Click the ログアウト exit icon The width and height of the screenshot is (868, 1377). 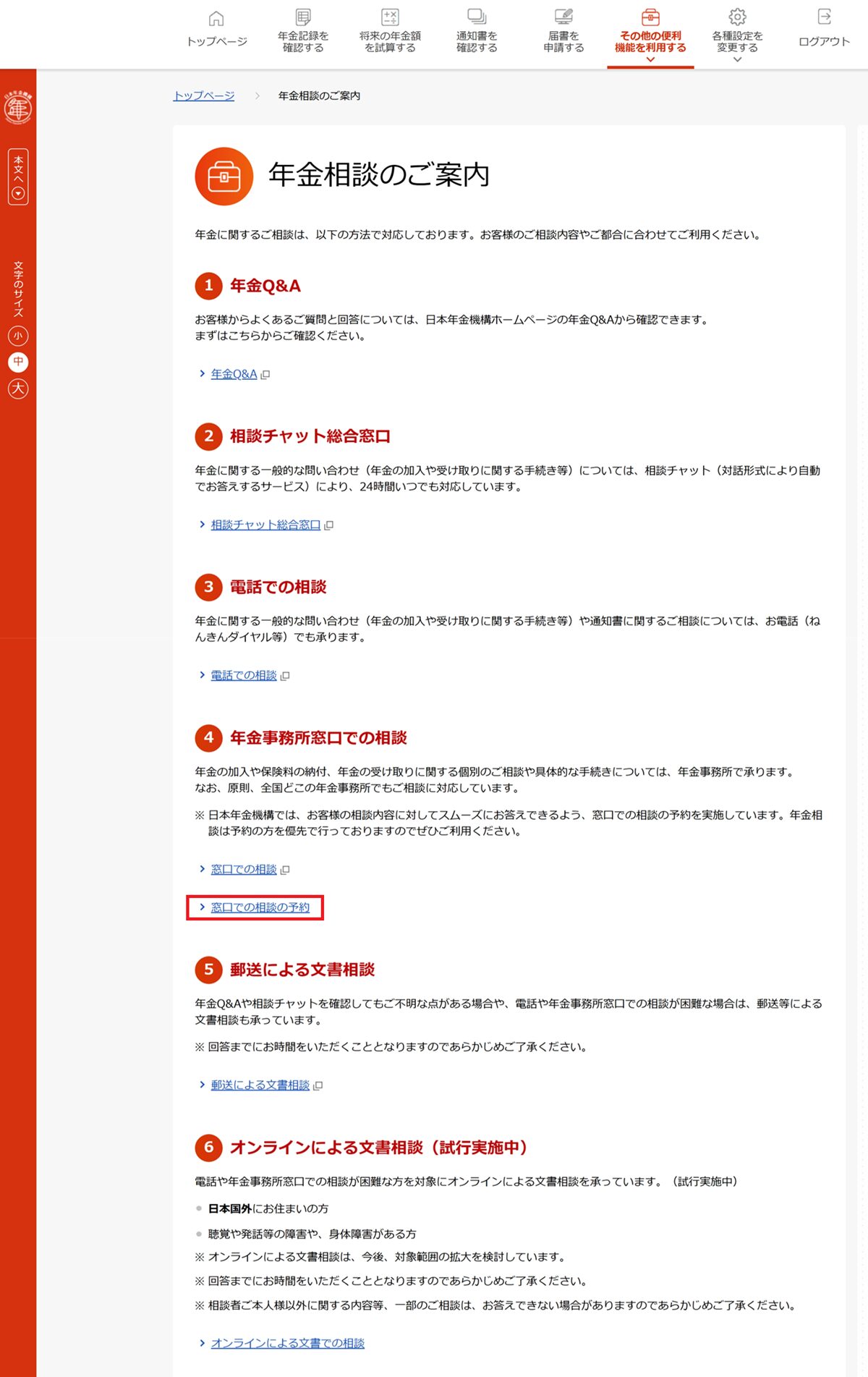pyautogui.click(x=824, y=17)
